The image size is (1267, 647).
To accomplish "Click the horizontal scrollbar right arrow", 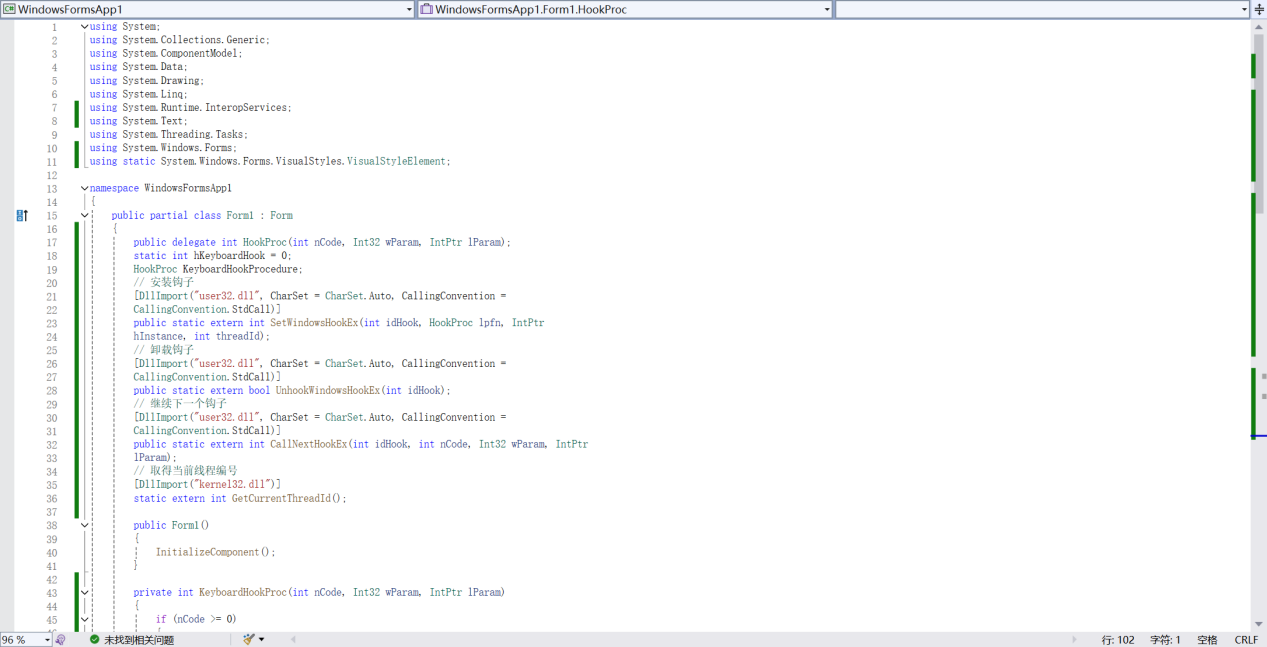I will click(1075, 639).
